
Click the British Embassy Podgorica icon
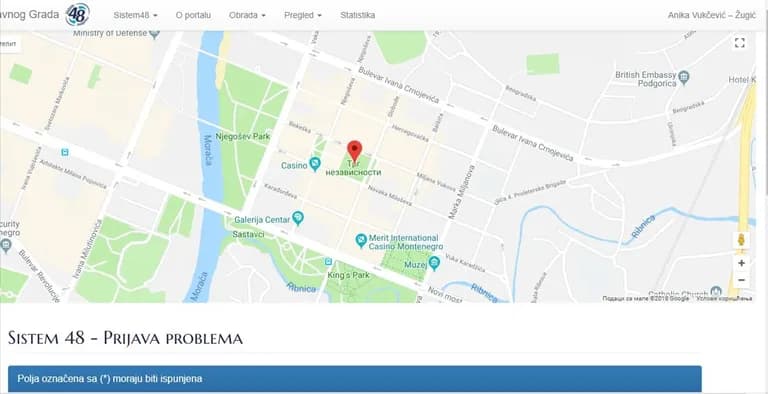(x=684, y=76)
